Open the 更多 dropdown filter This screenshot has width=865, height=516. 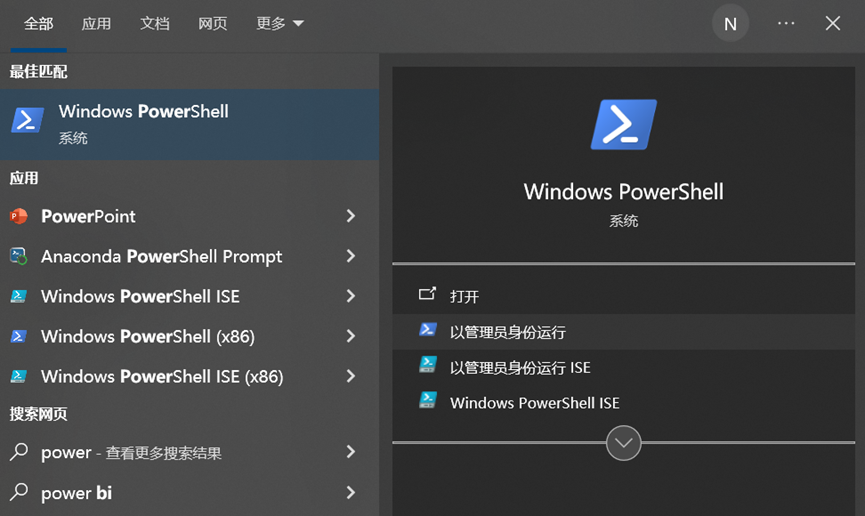click(280, 23)
